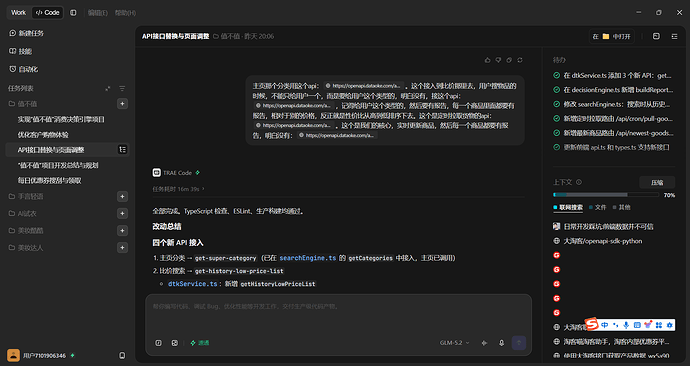This screenshot has width=690, height=366.
Task: Open the 技能 skills page
Action: (x=21, y=51)
